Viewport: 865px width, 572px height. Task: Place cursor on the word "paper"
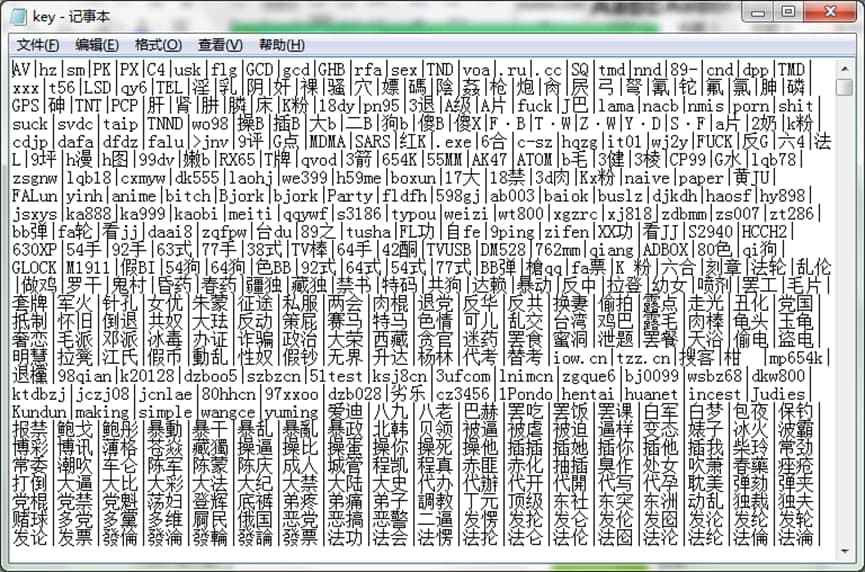(x=701, y=178)
